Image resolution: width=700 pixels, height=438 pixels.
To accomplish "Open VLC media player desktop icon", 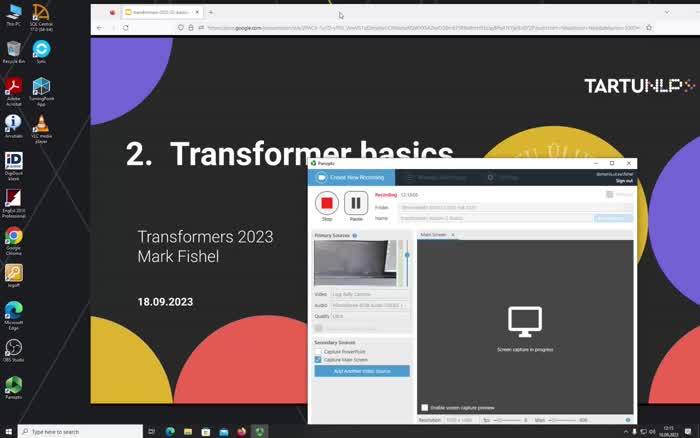I will pyautogui.click(x=41, y=129).
